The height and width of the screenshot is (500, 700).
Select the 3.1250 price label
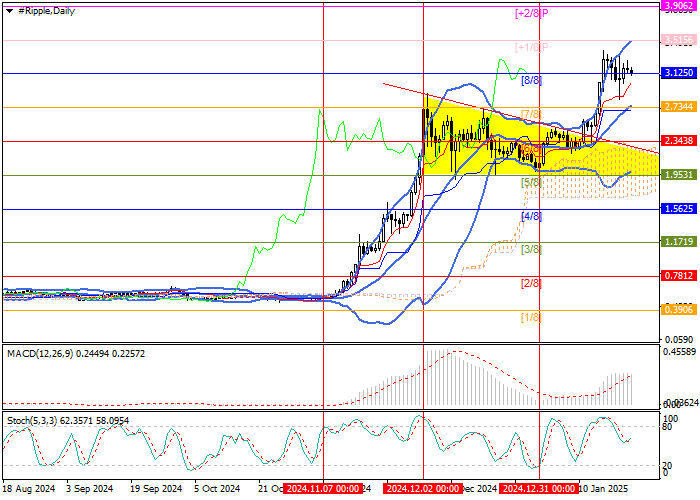point(678,73)
